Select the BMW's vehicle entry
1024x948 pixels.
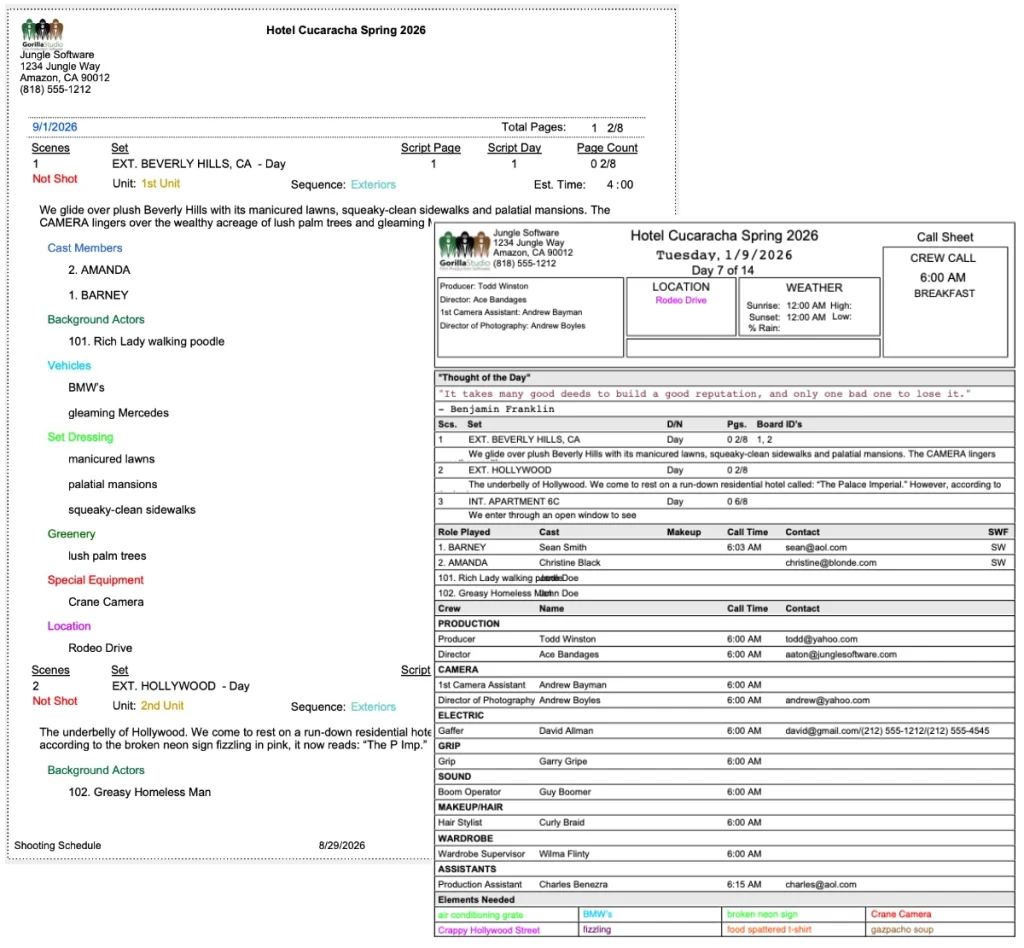click(86, 387)
